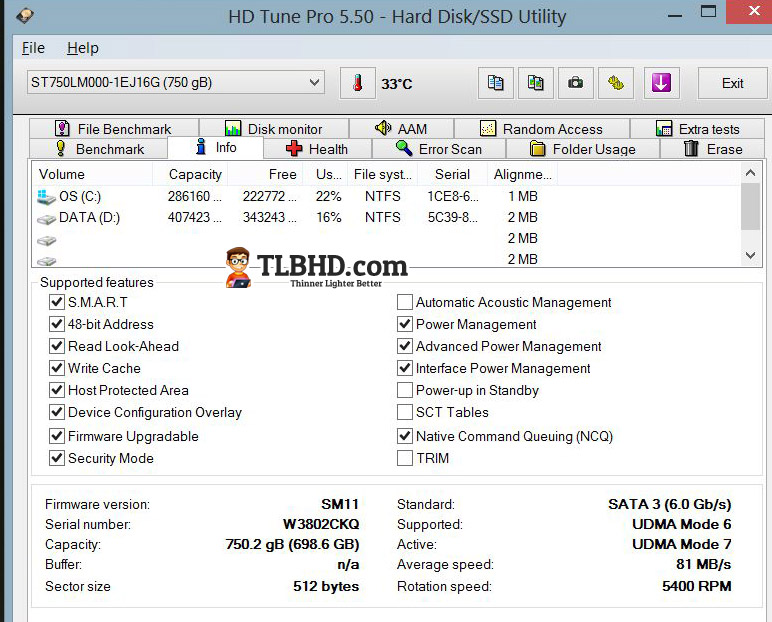This screenshot has width=772, height=622.
Task: Switch to the Erase tab
Action: click(713, 149)
